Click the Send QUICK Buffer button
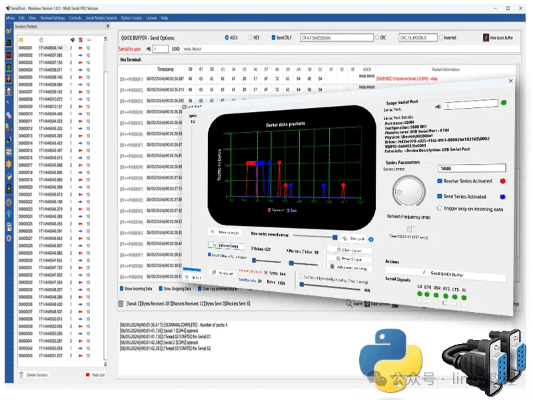The height and width of the screenshot is (400, 533). 445,274
